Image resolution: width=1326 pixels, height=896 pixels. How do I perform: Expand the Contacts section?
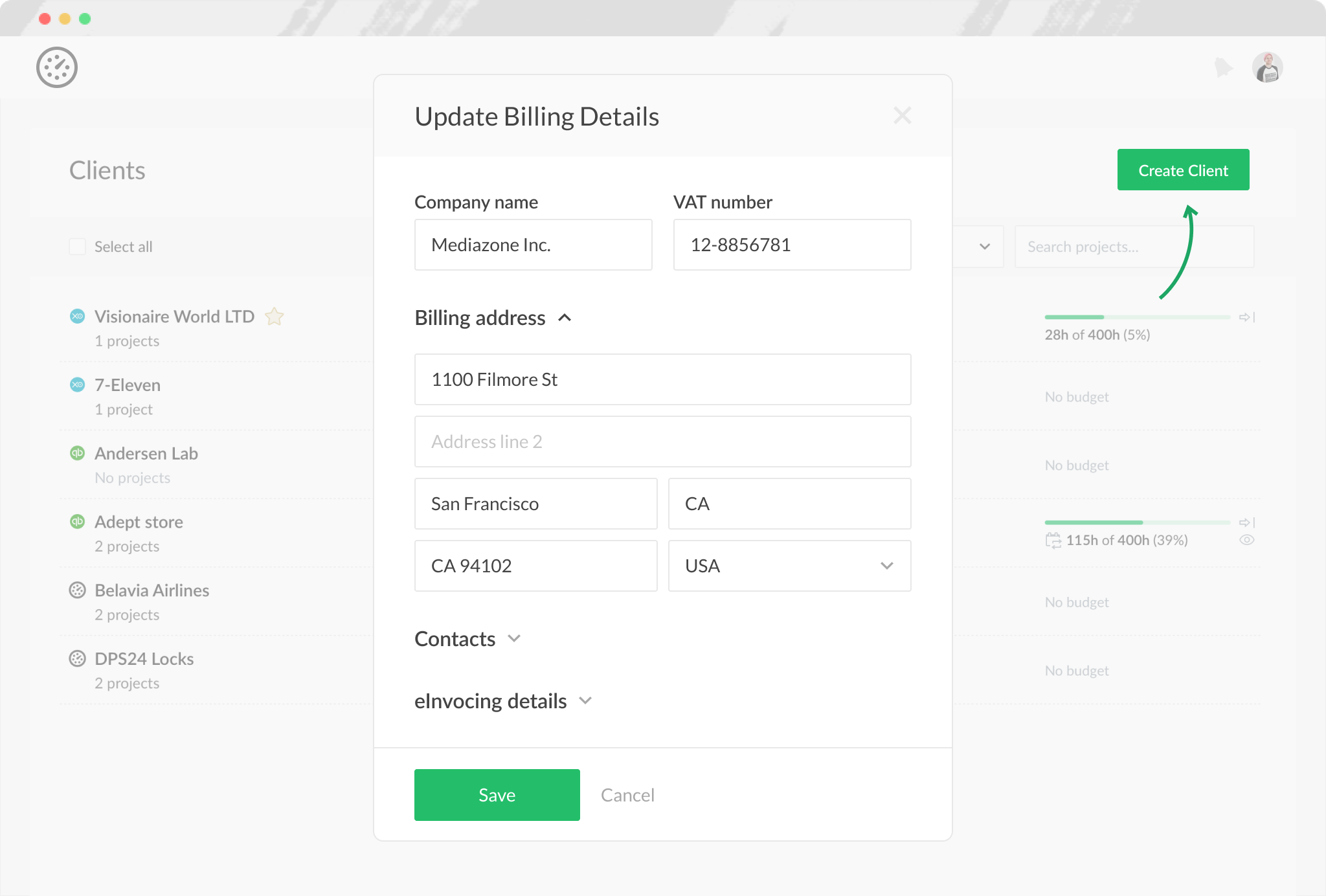[x=514, y=639]
